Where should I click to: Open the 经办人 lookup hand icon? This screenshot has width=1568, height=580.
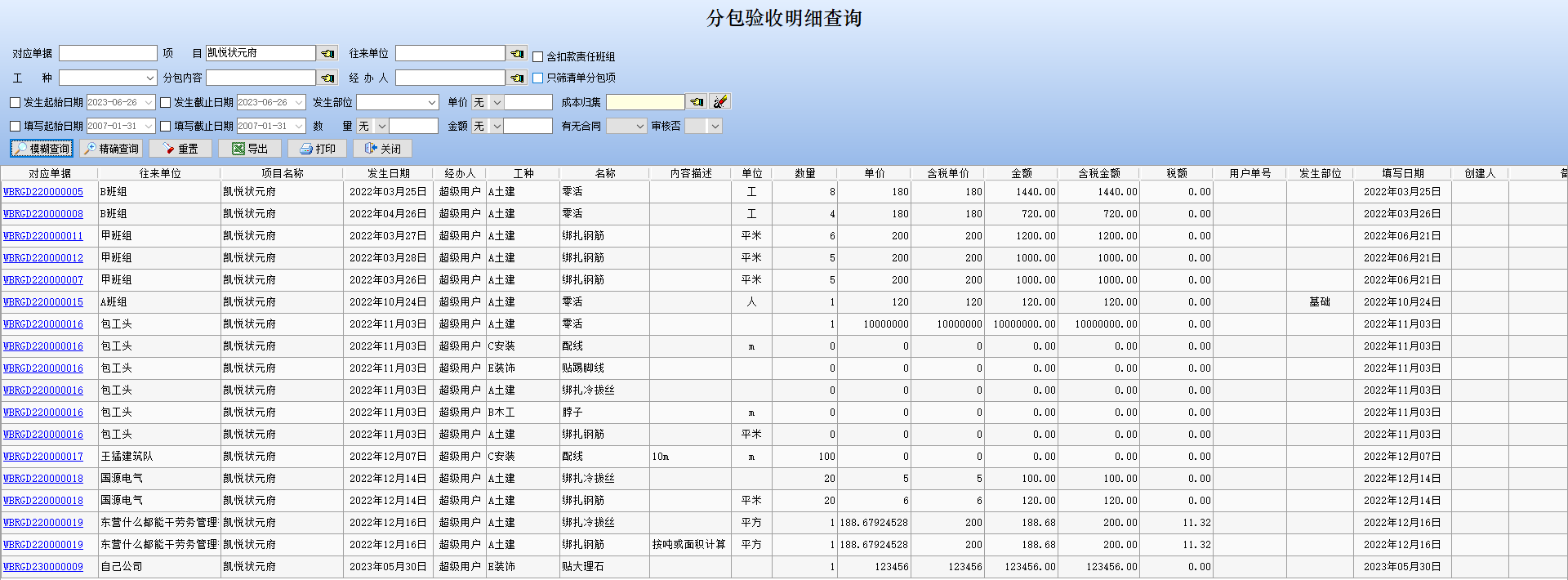point(517,78)
